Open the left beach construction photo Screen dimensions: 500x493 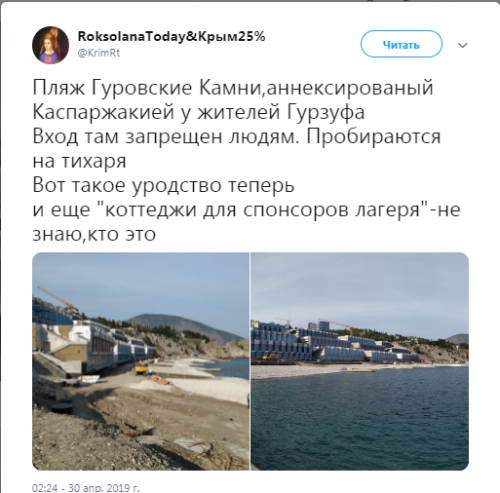click(x=141, y=361)
